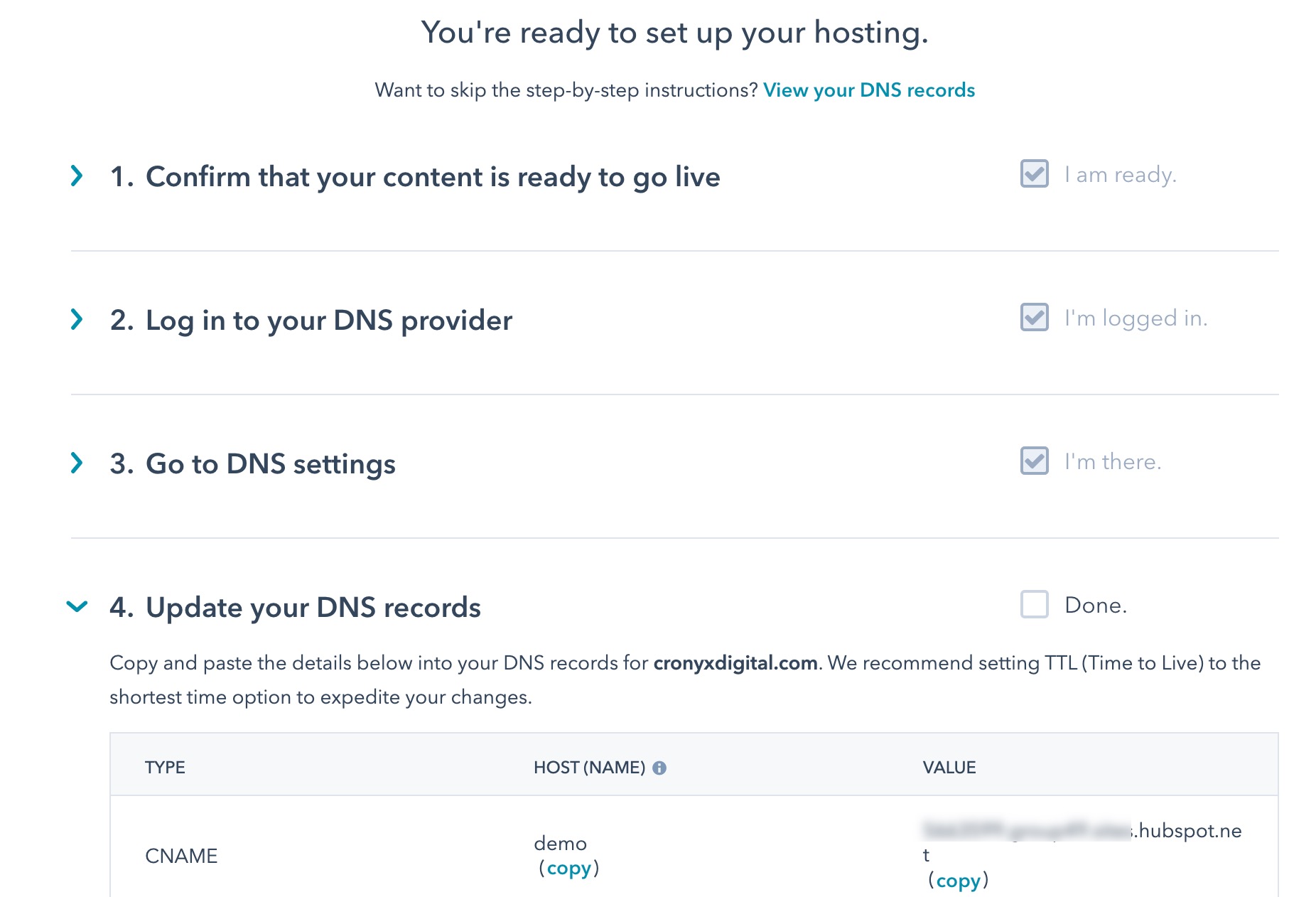The image size is (1316, 897).
Task: Uncheck the 'I am ready' checkbox
Action: point(1034,174)
